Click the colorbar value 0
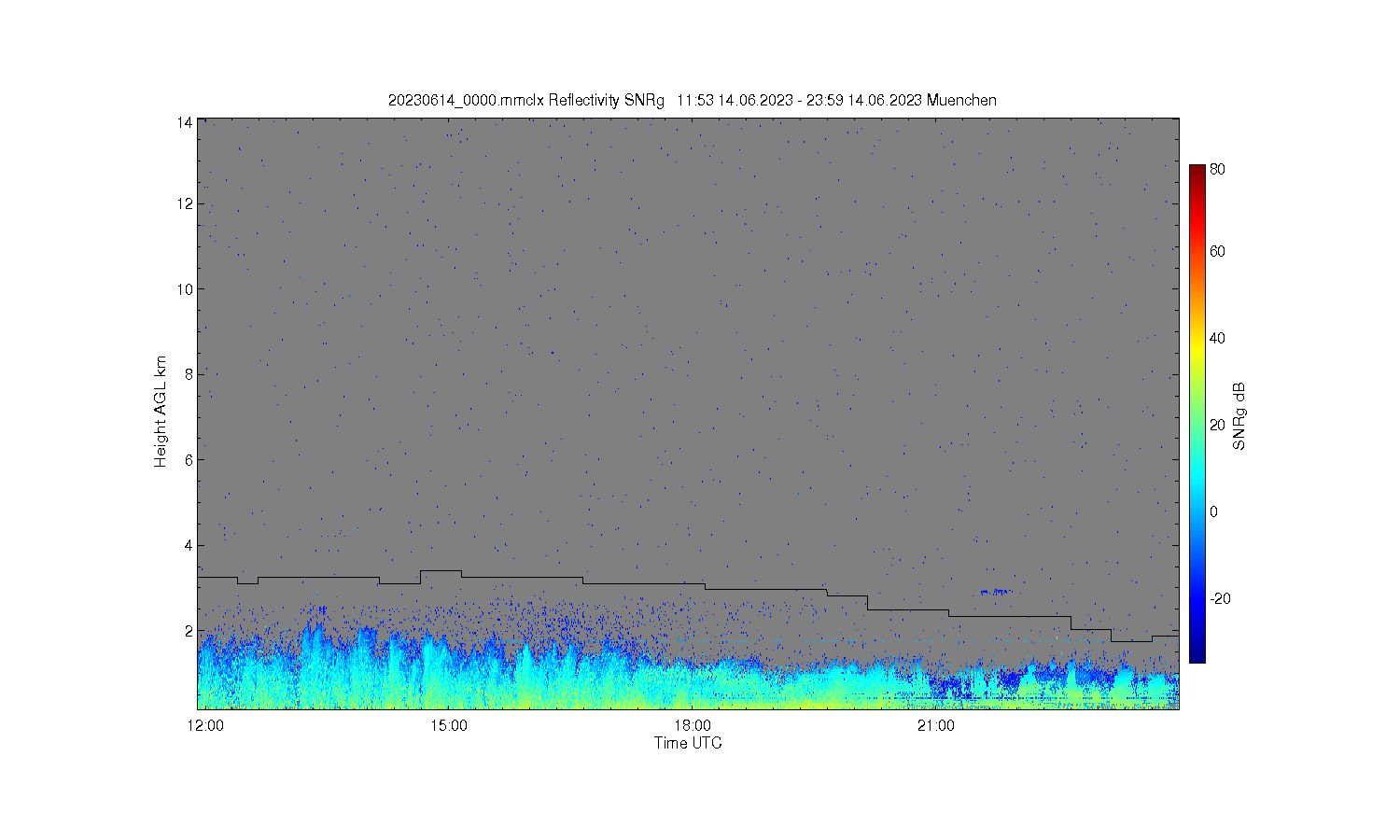Image resolution: width=1400 pixels, height=840 pixels. click(1214, 511)
